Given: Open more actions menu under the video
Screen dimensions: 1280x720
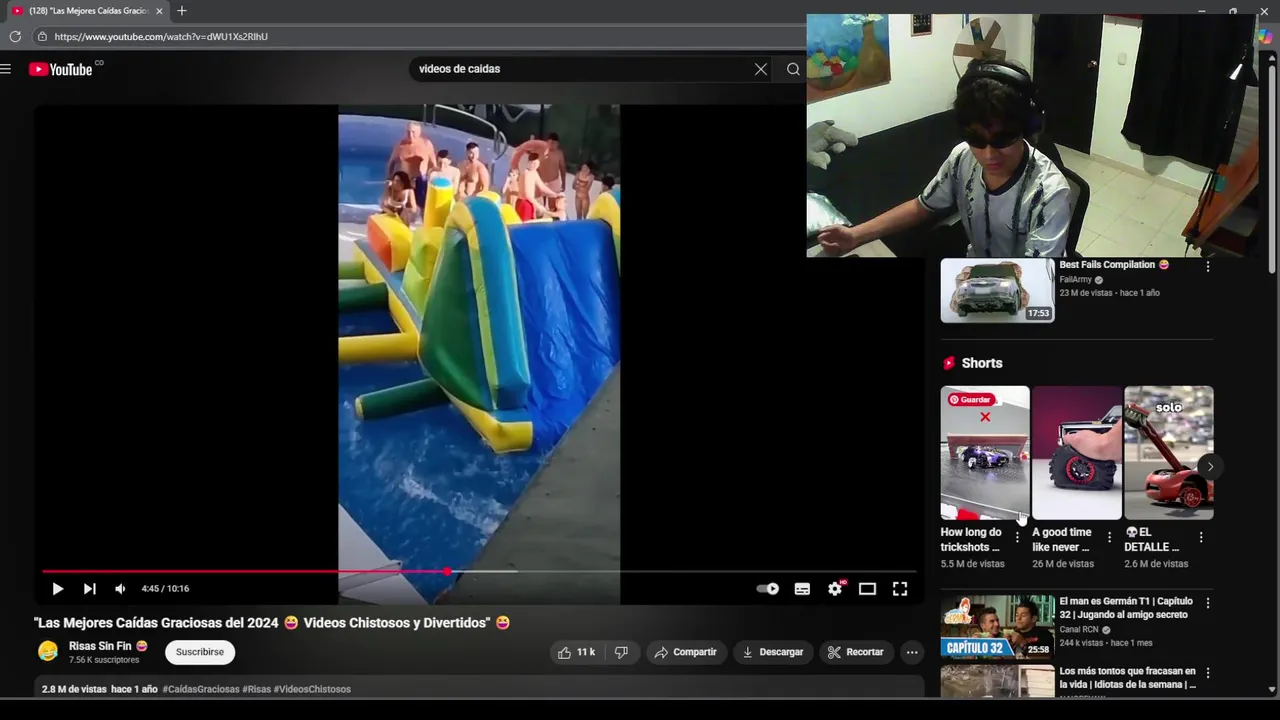Looking at the screenshot, I should pos(912,652).
